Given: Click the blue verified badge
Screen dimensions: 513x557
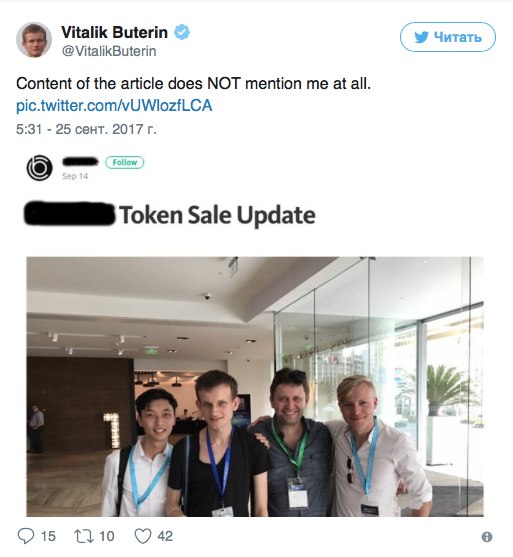Looking at the screenshot, I should pyautogui.click(x=182, y=32).
